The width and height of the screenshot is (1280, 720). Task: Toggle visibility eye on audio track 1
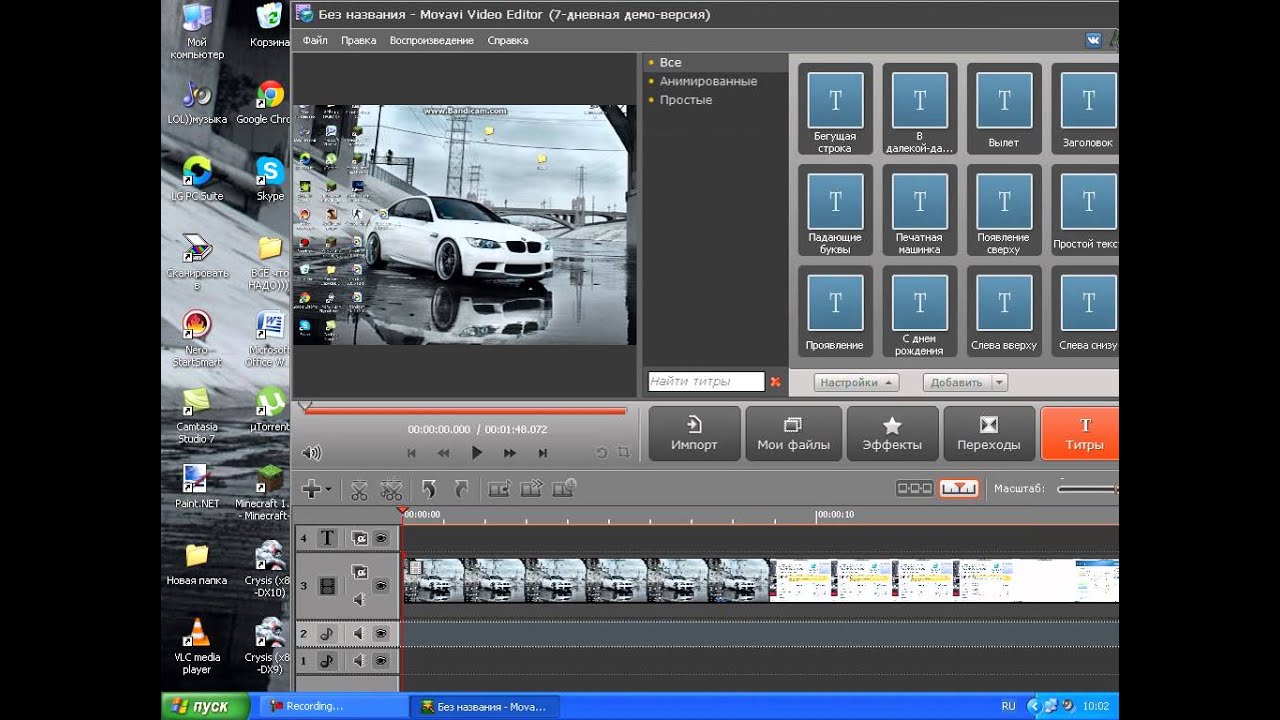[x=381, y=661]
